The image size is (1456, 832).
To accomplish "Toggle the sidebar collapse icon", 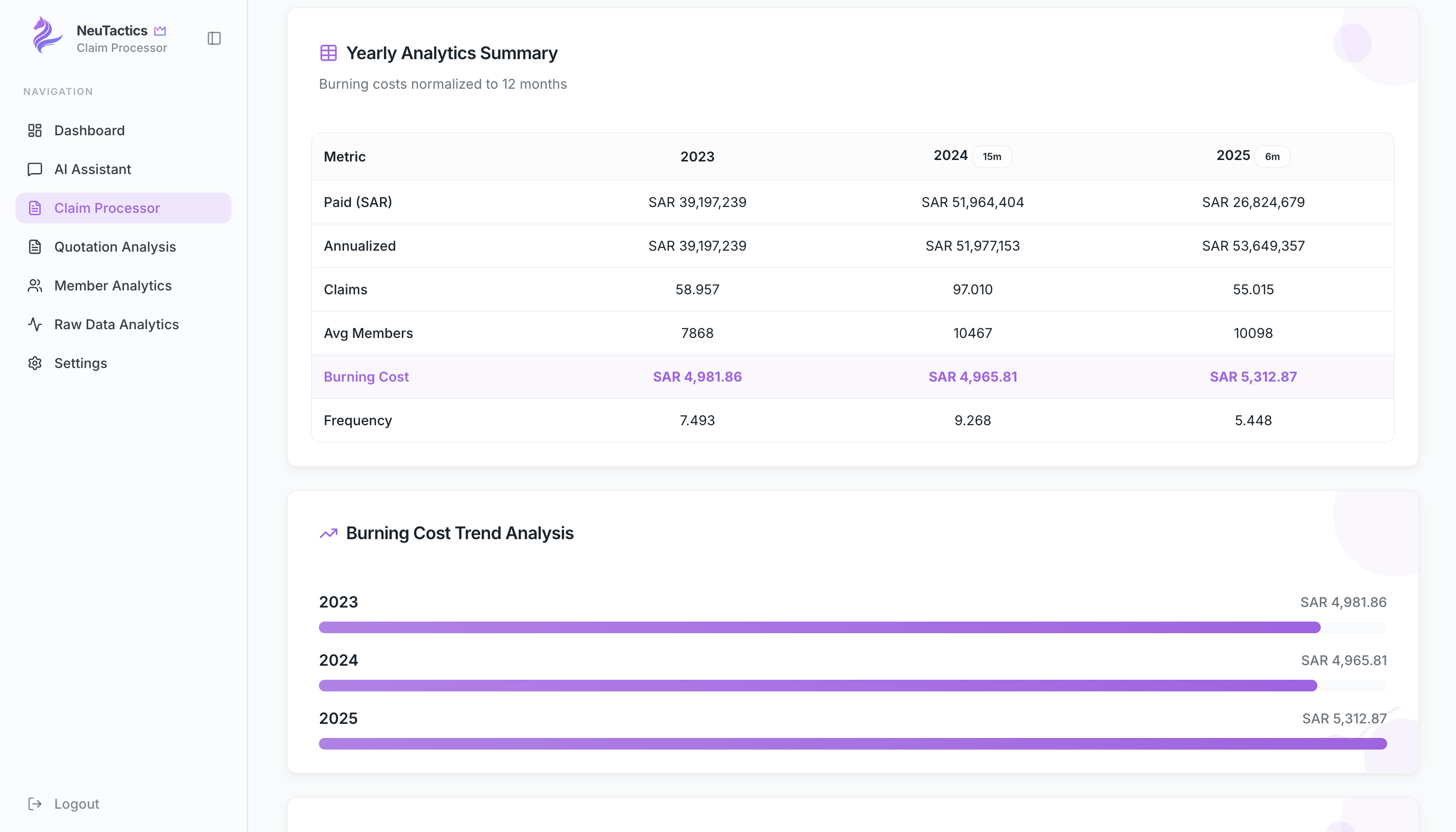I will pos(214,38).
